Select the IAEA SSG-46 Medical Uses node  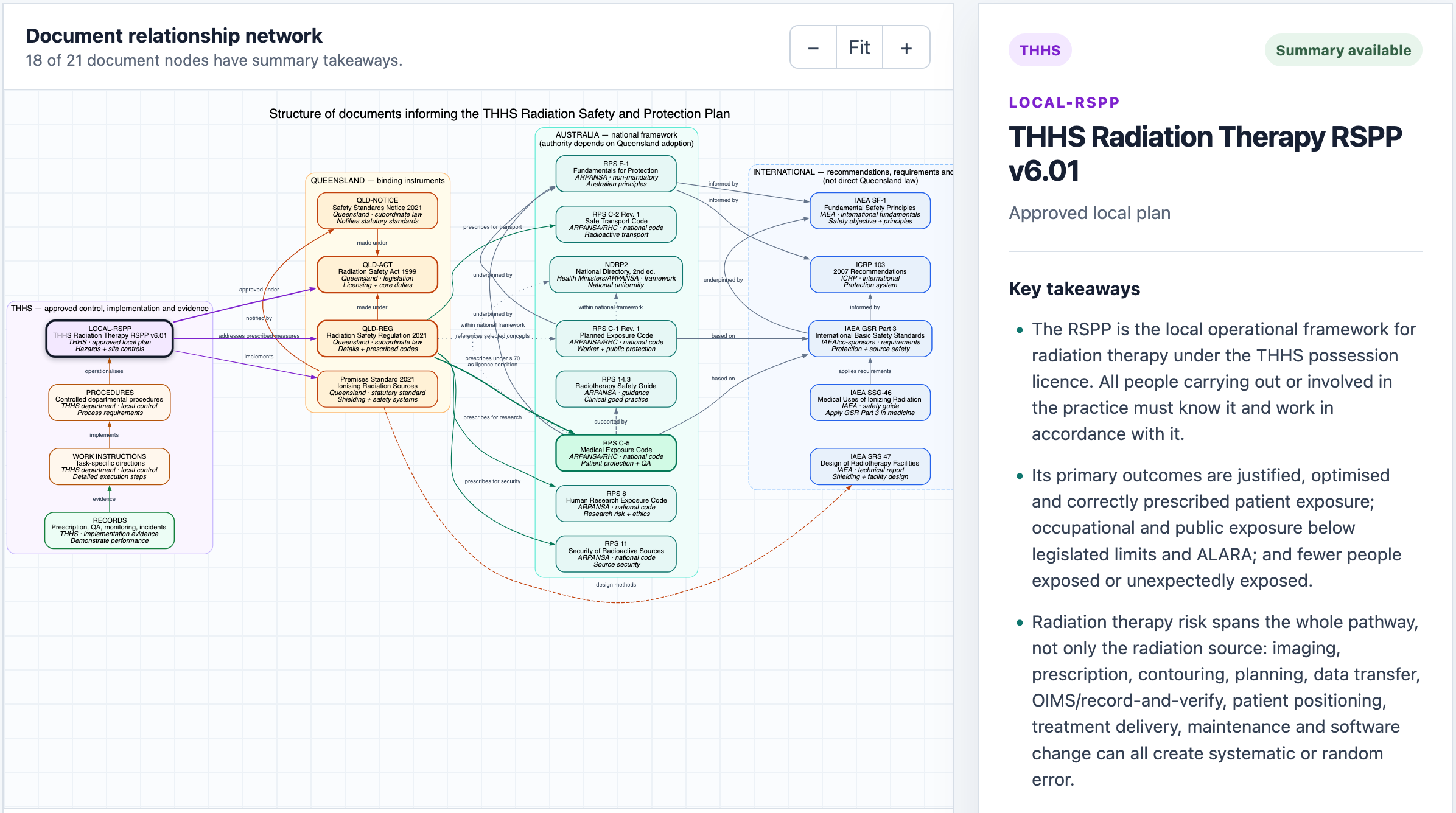870,402
